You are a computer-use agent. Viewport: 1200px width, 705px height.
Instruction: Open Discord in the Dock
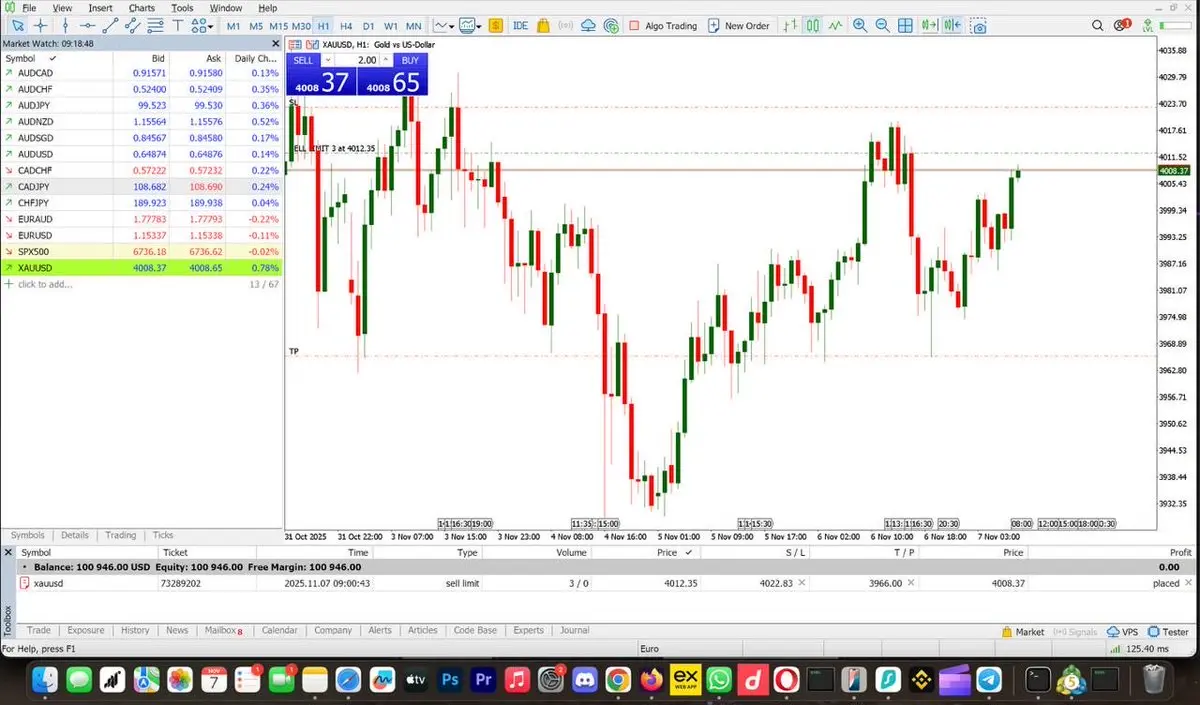pyautogui.click(x=584, y=680)
